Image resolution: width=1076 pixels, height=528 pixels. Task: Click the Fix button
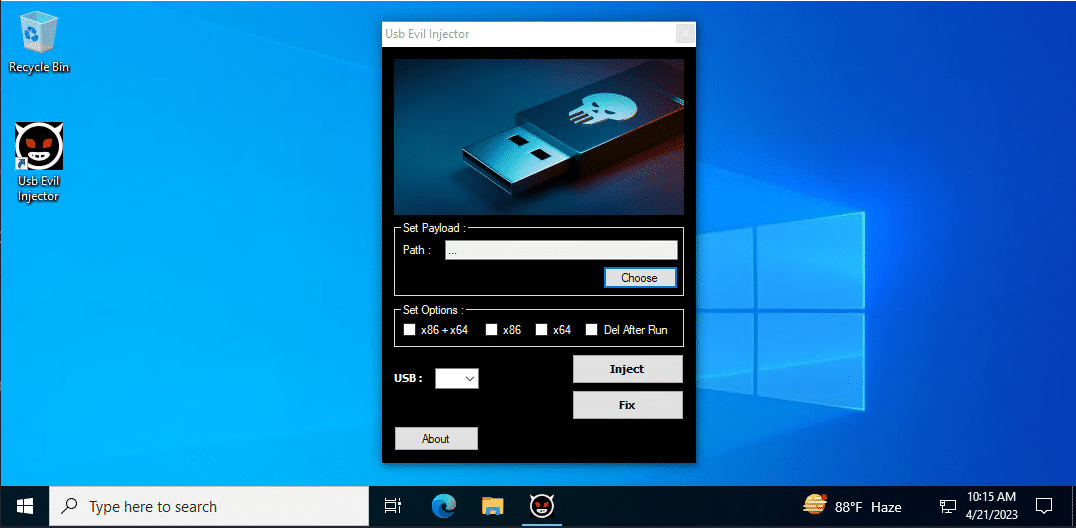(x=627, y=405)
